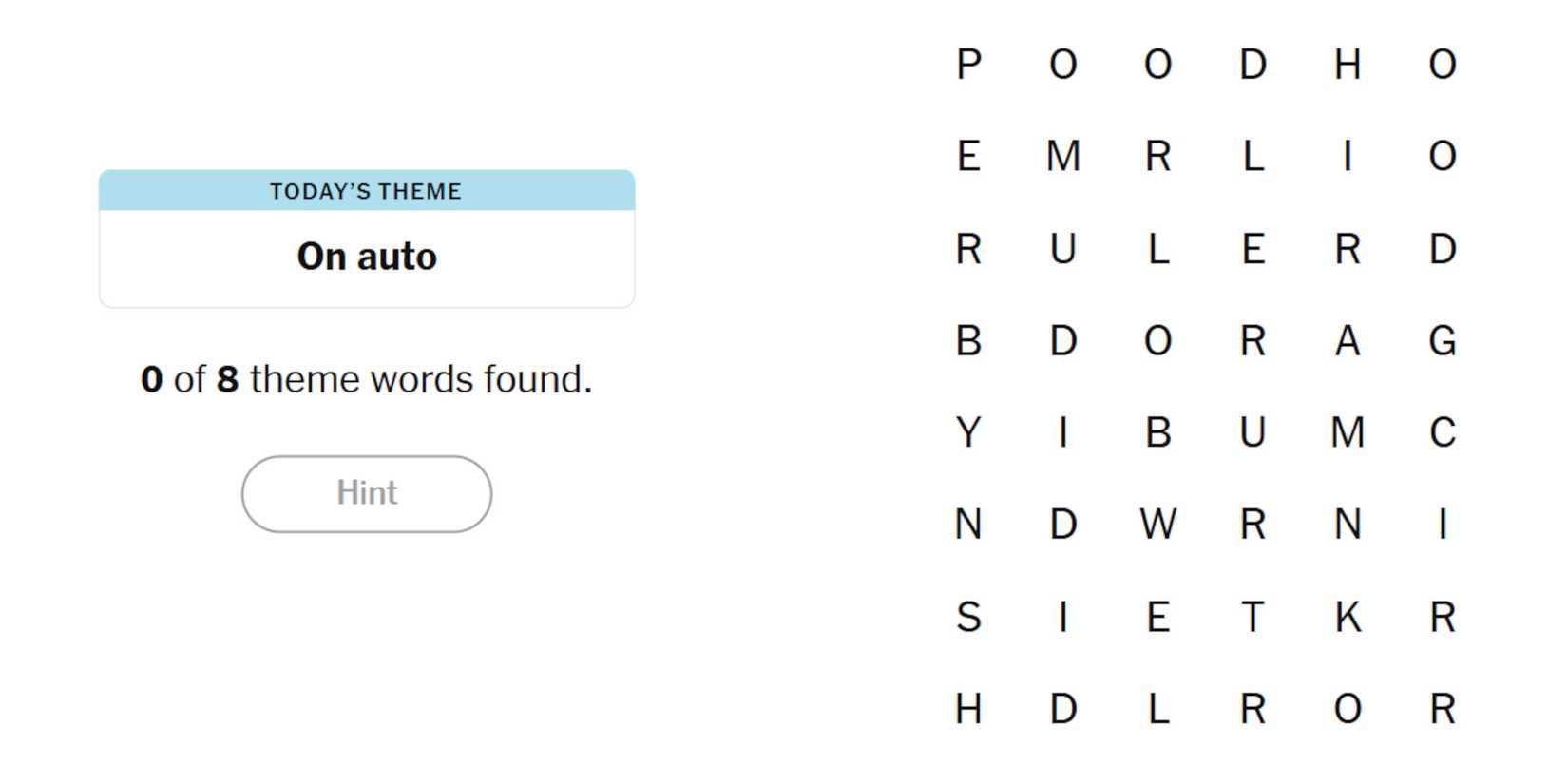Image resolution: width=1568 pixels, height=784 pixels.
Task: Select the letter K in the grid
Action: 1347,617
